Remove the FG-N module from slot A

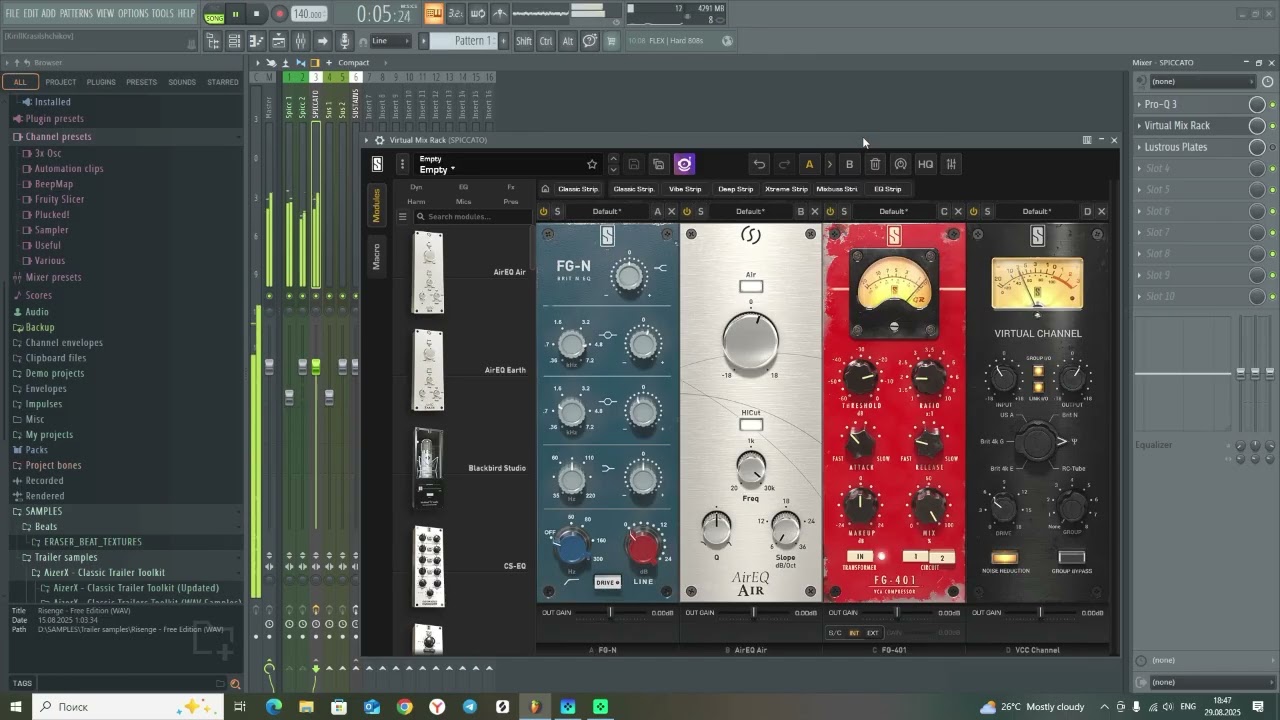(x=671, y=212)
